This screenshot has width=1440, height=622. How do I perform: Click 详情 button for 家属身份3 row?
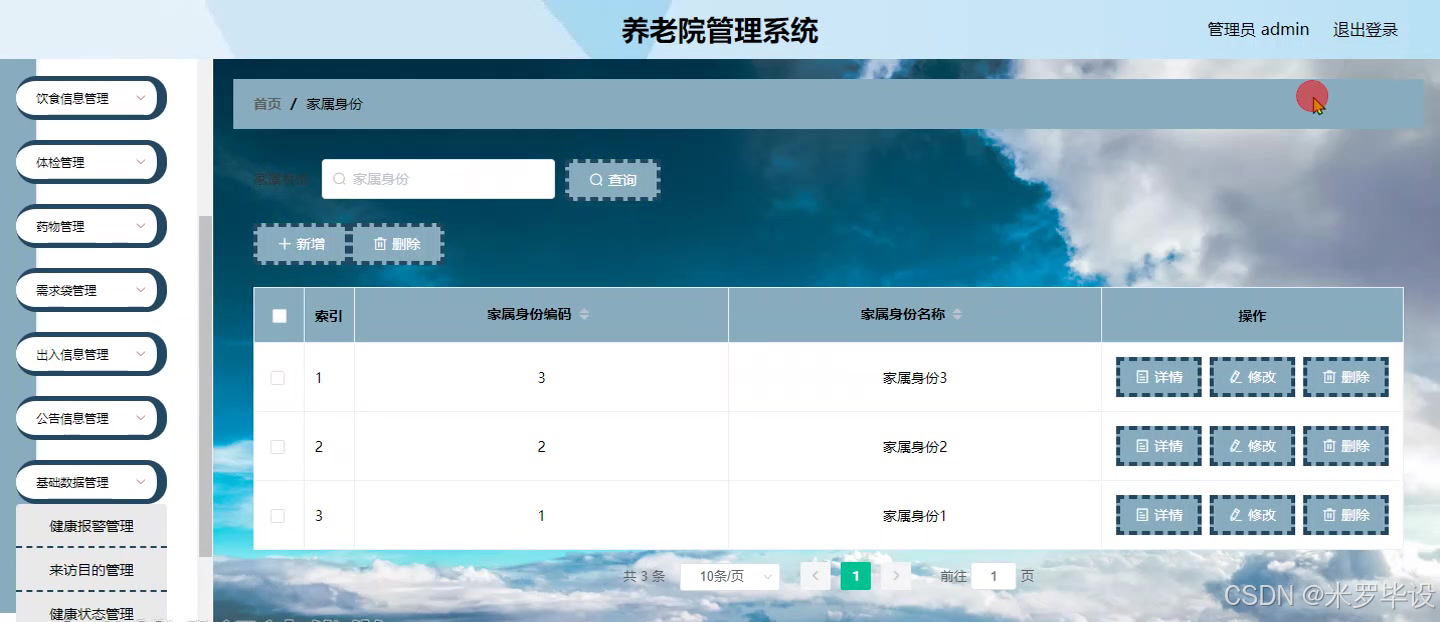[1158, 377]
